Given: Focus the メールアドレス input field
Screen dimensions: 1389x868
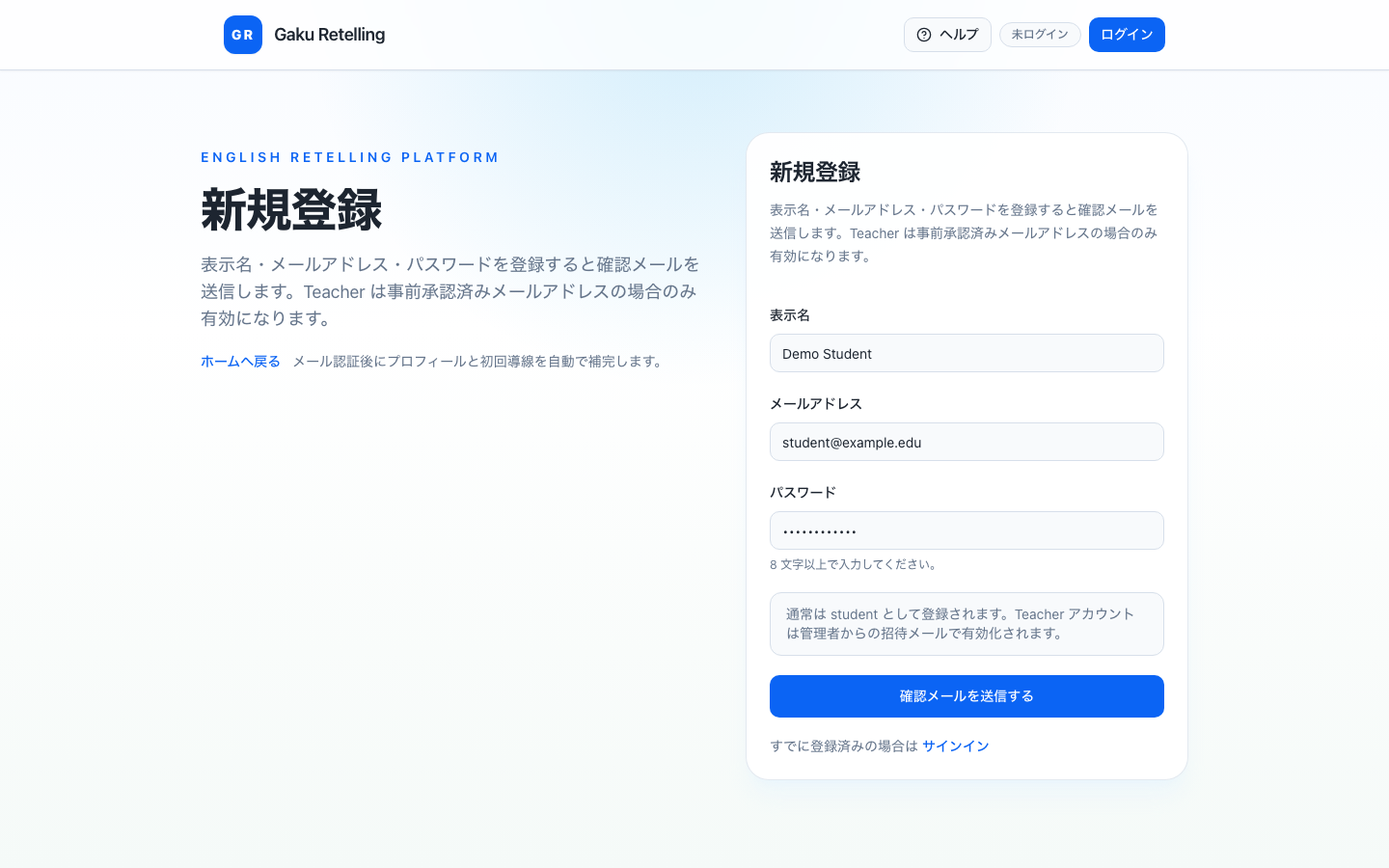Looking at the screenshot, I should 967,442.
